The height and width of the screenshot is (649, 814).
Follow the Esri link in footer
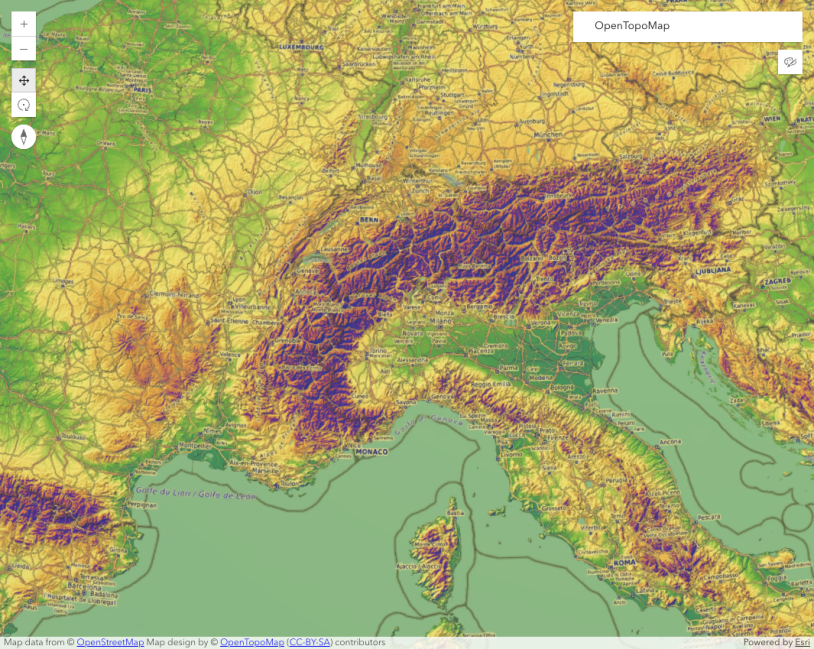click(802, 642)
